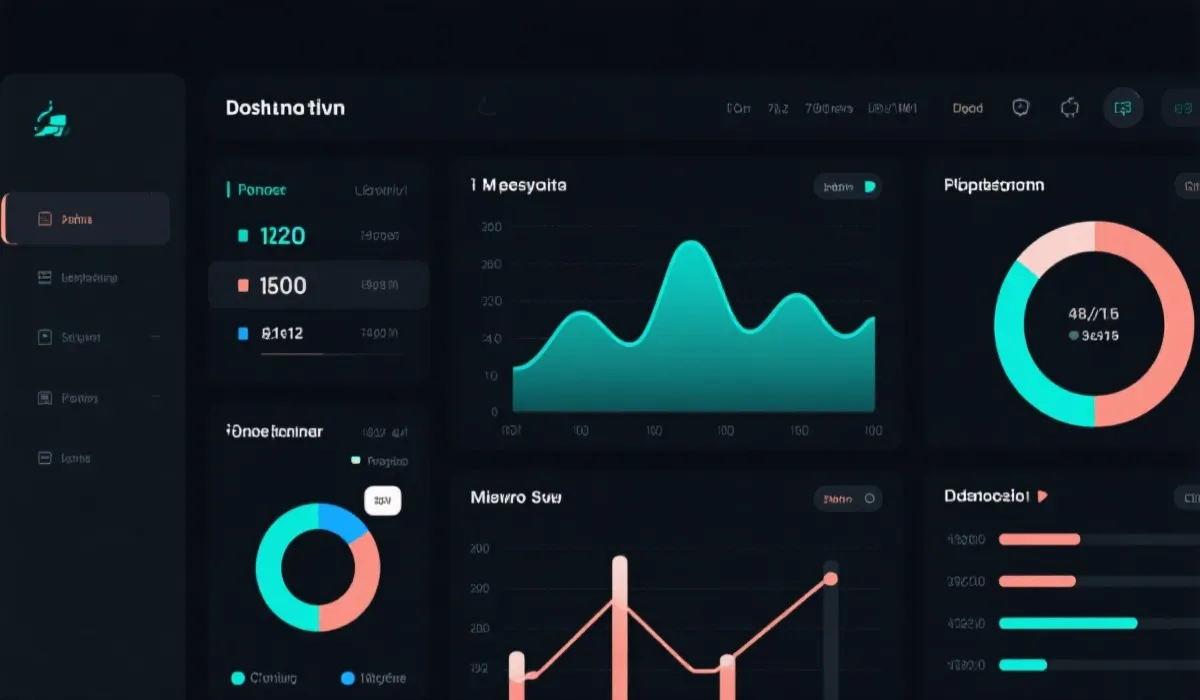Viewport: 1200px width, 700px height.
Task: Click the last sidebar item's card icon
Action: click(44, 458)
